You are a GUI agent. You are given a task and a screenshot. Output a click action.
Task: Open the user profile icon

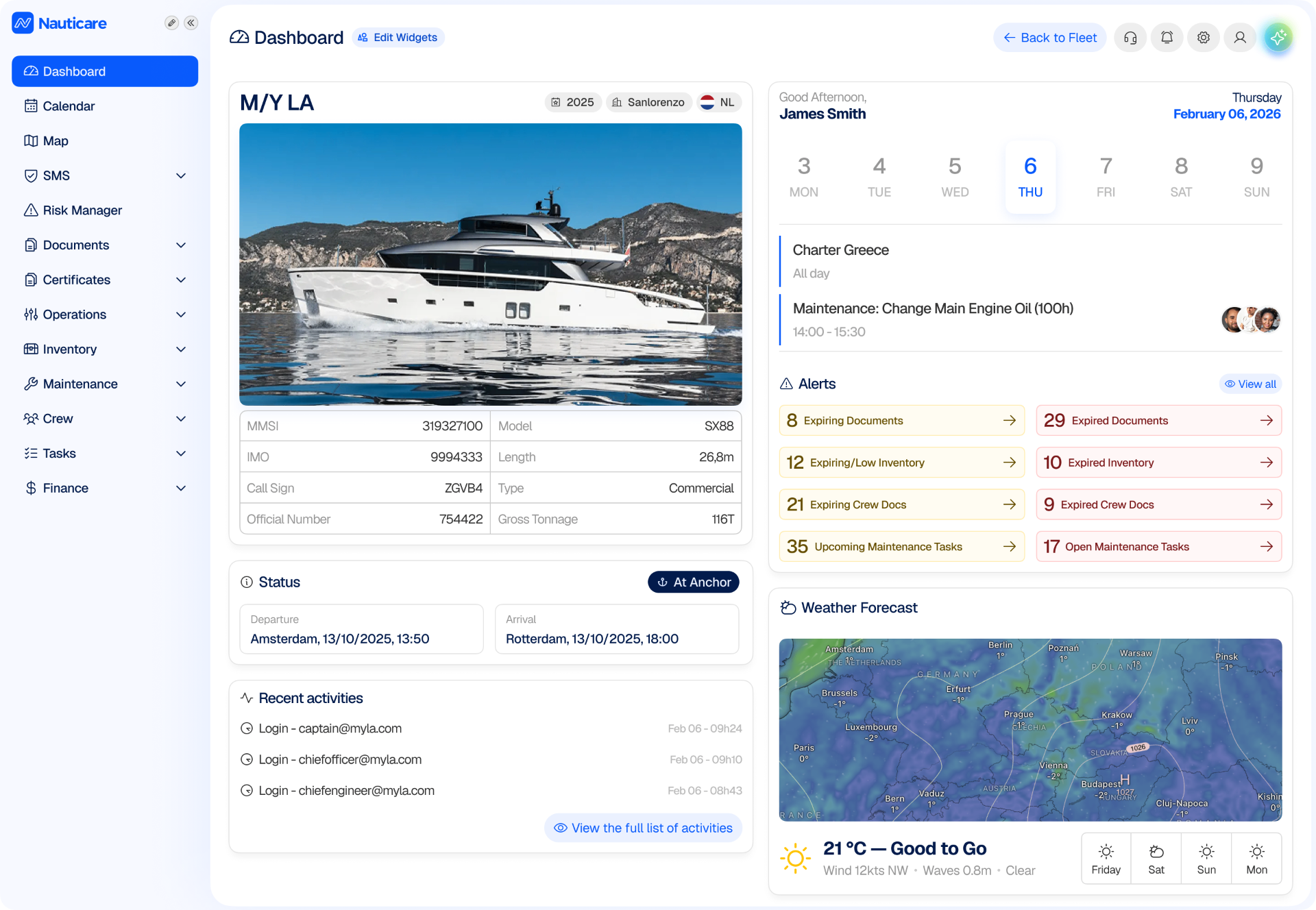click(1240, 38)
